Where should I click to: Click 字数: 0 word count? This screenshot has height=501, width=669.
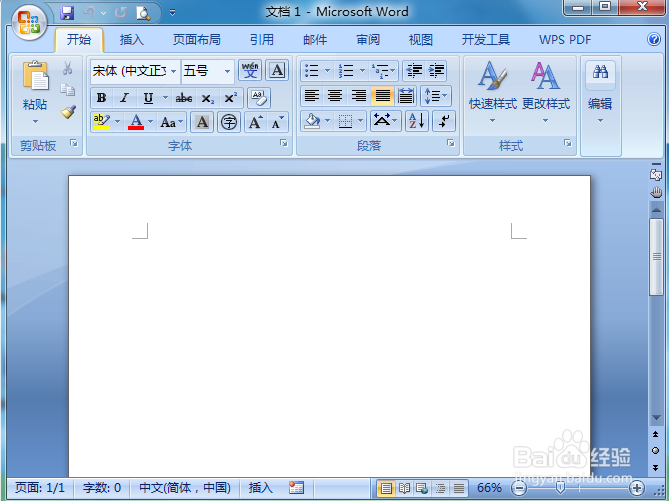[x=102, y=487]
